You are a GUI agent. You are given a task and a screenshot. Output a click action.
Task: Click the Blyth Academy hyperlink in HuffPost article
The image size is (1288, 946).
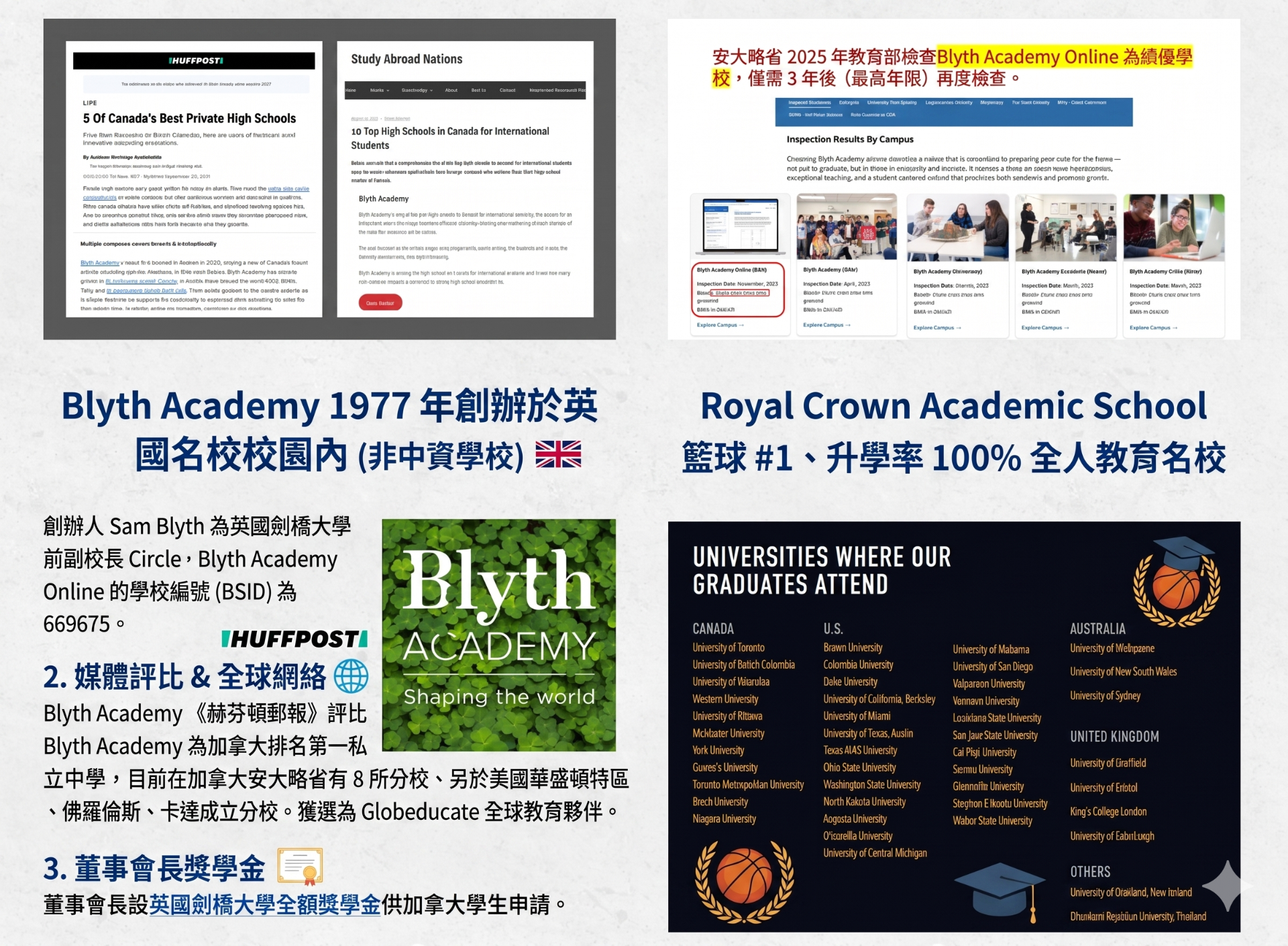99,262
